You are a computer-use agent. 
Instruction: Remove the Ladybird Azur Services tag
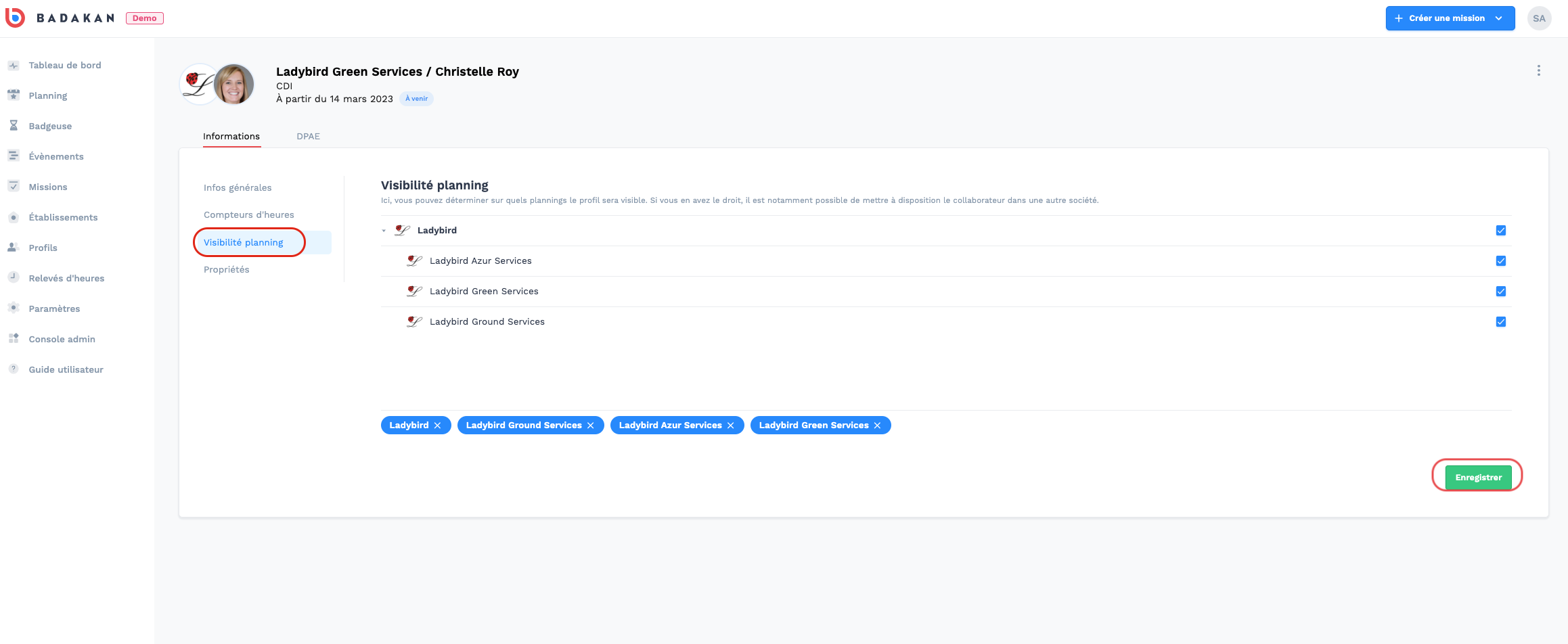coord(731,425)
